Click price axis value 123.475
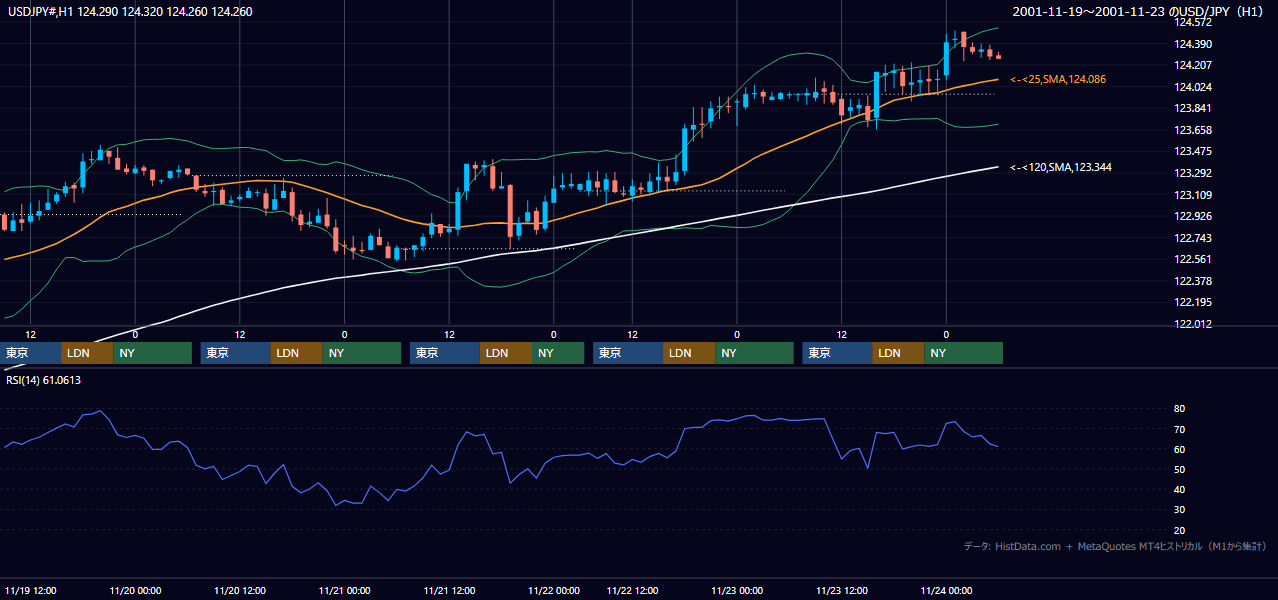The width and height of the screenshot is (1278, 600). (x=1195, y=152)
